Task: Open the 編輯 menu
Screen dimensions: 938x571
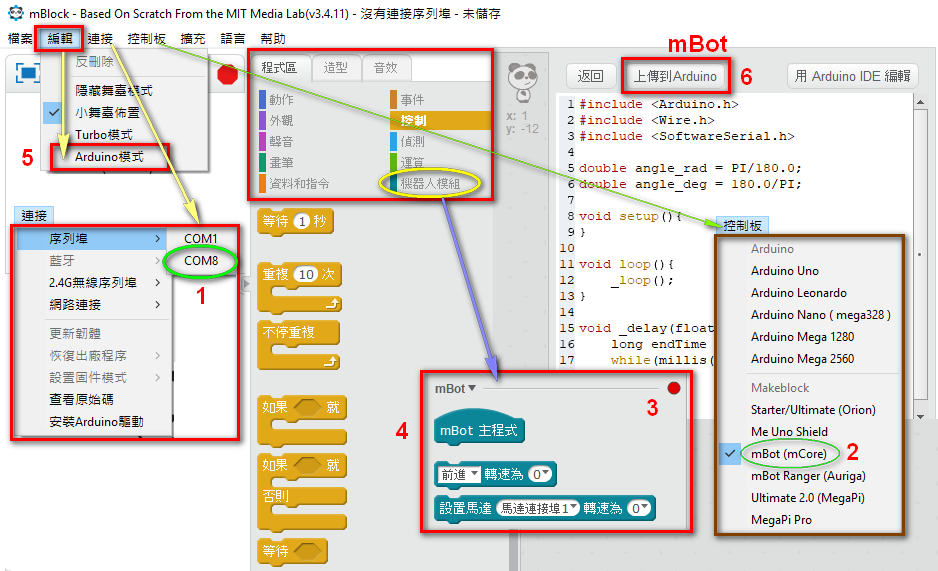Action: coord(59,38)
